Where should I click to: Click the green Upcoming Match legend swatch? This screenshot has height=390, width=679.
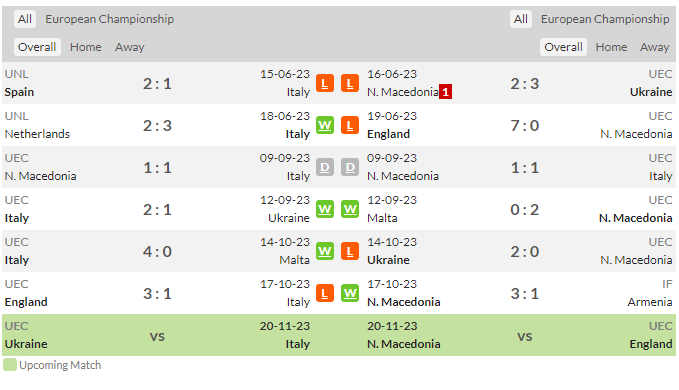pos(10,365)
